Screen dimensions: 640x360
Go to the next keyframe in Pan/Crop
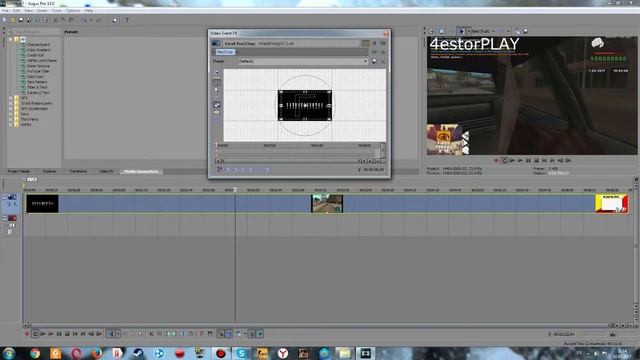coord(244,170)
